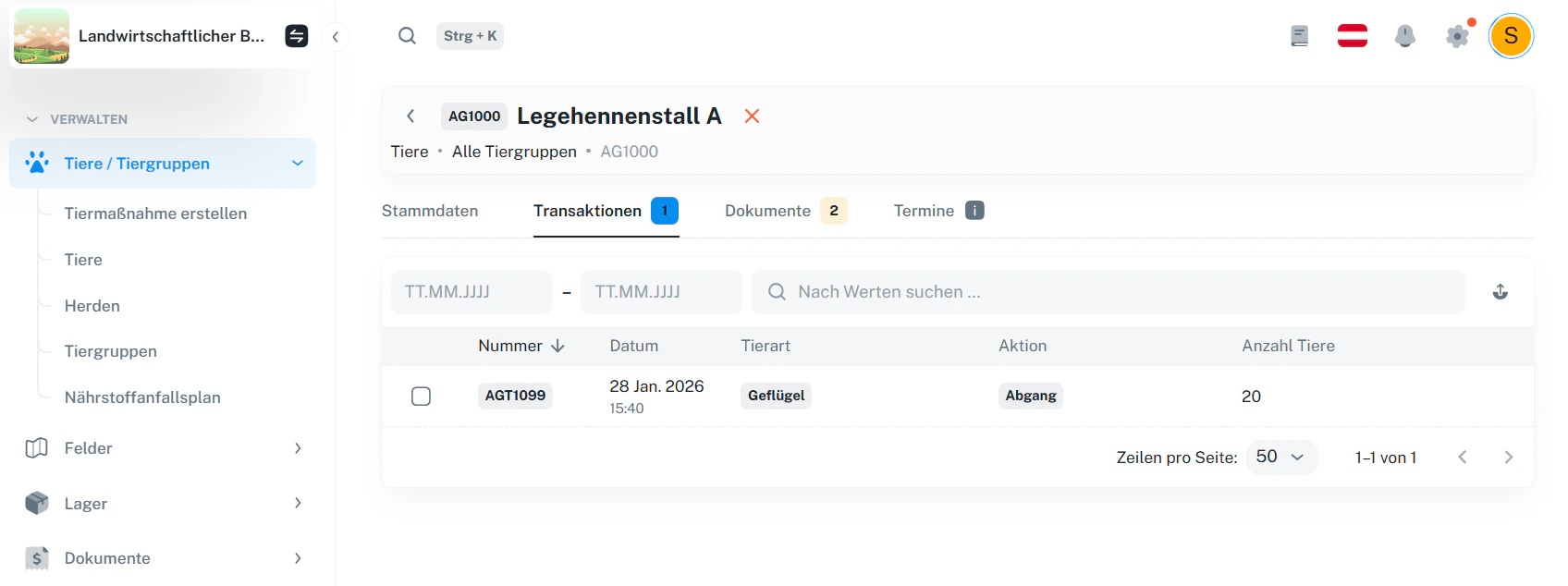1568x586 pixels.
Task: Click the Austrian flag language icon
Action: tap(1352, 35)
